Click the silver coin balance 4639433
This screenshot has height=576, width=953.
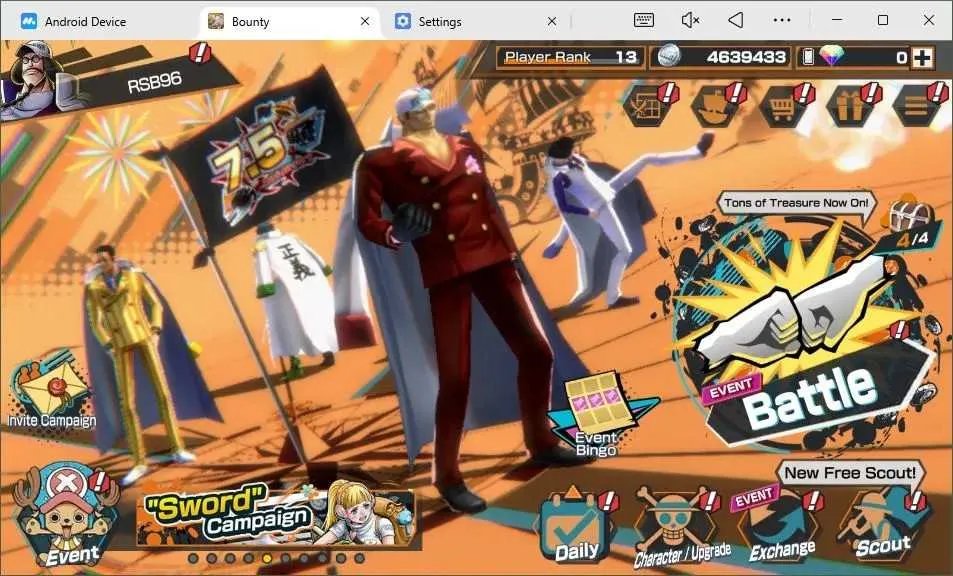coord(721,58)
